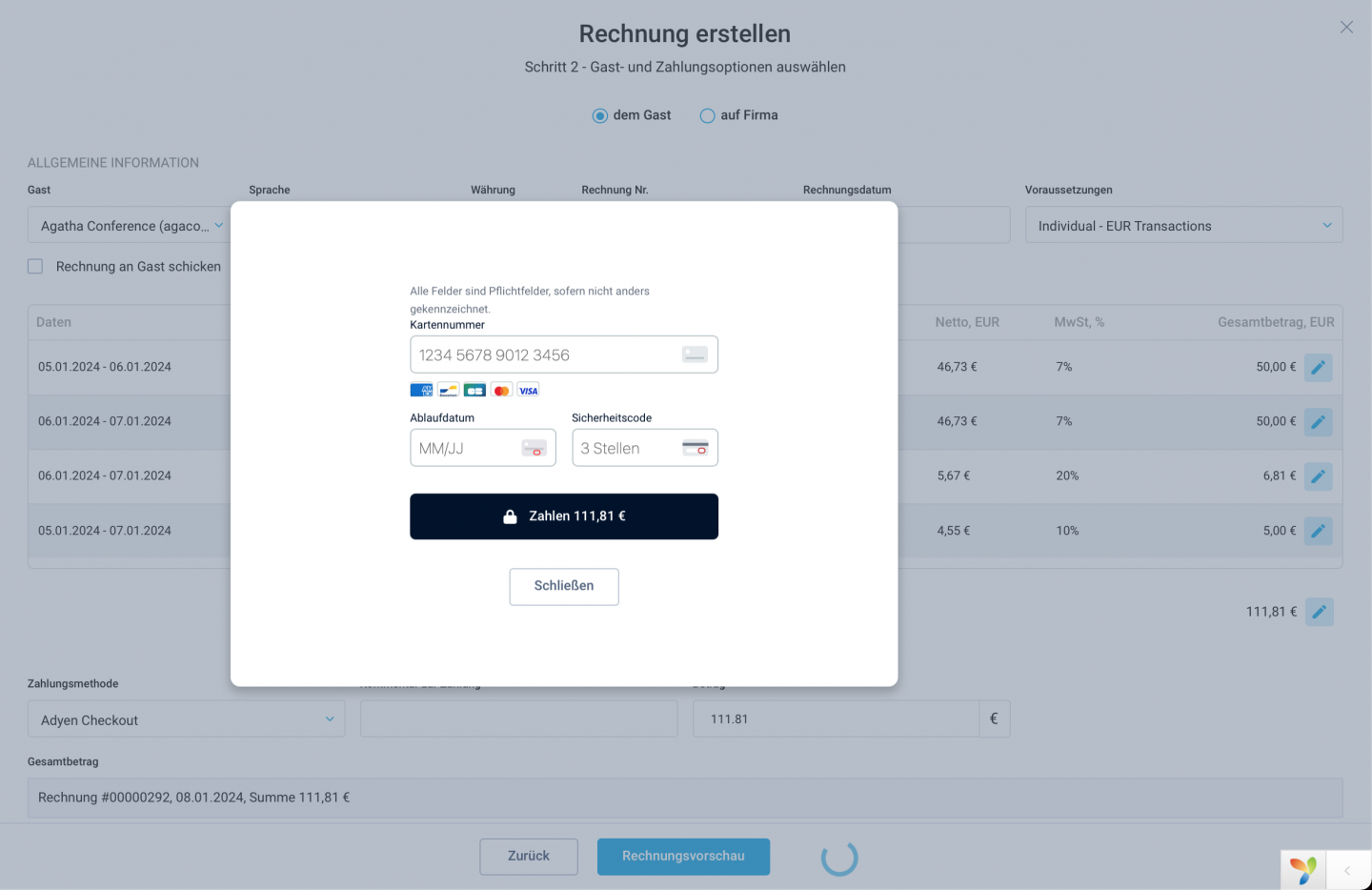Click the Zurück button
The image size is (1372, 890).
[529, 857]
